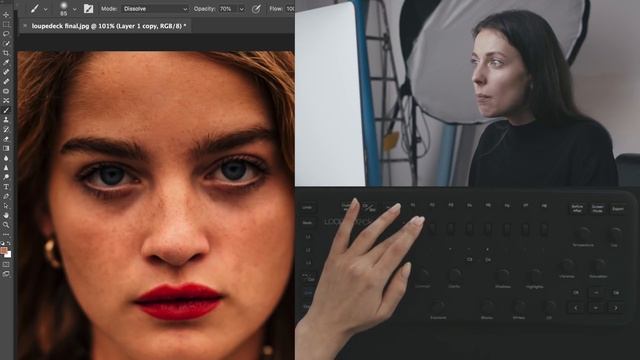Select the Lasso tool
The image size is (640, 360).
6,33
